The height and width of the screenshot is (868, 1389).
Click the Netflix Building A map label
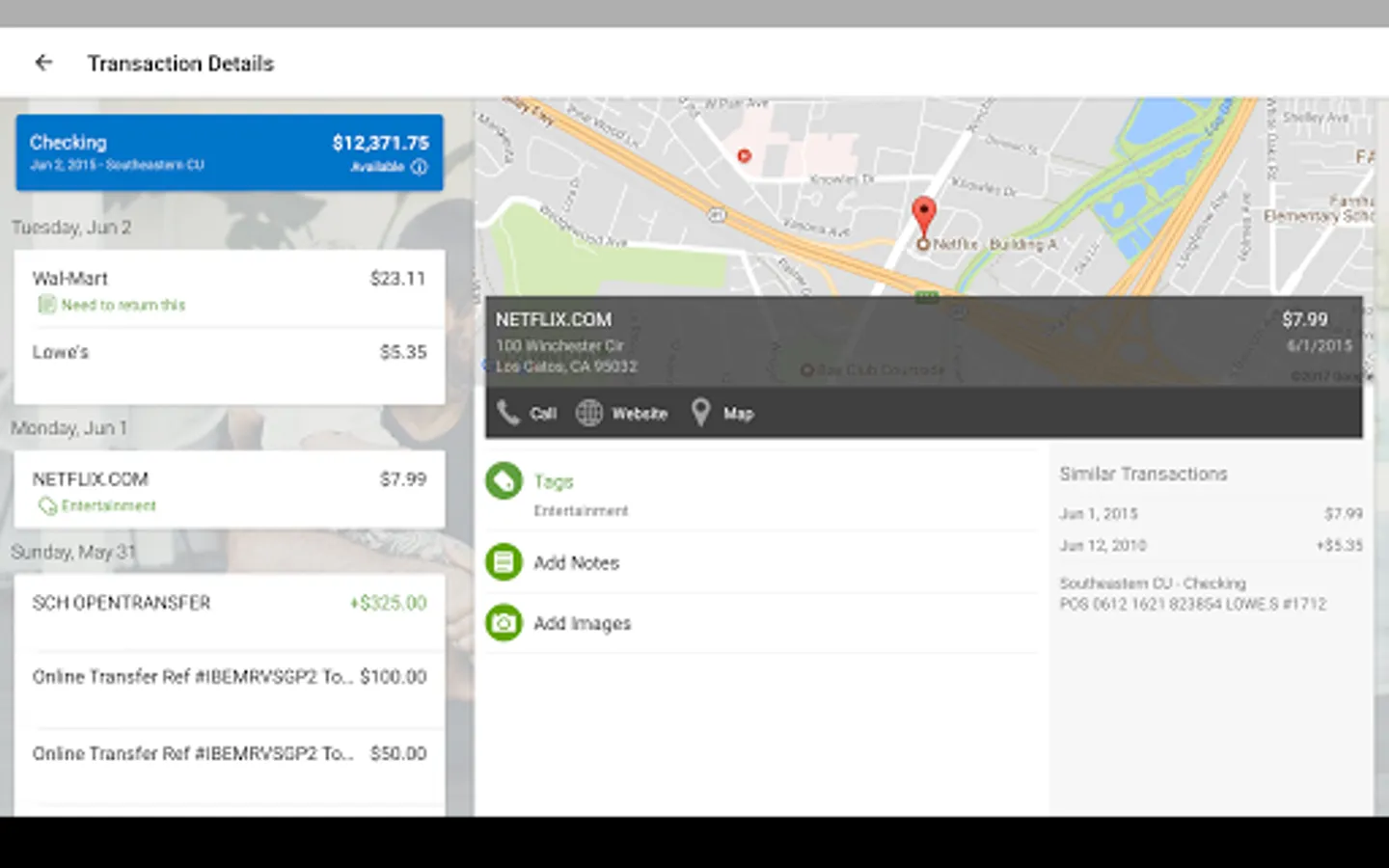point(995,244)
